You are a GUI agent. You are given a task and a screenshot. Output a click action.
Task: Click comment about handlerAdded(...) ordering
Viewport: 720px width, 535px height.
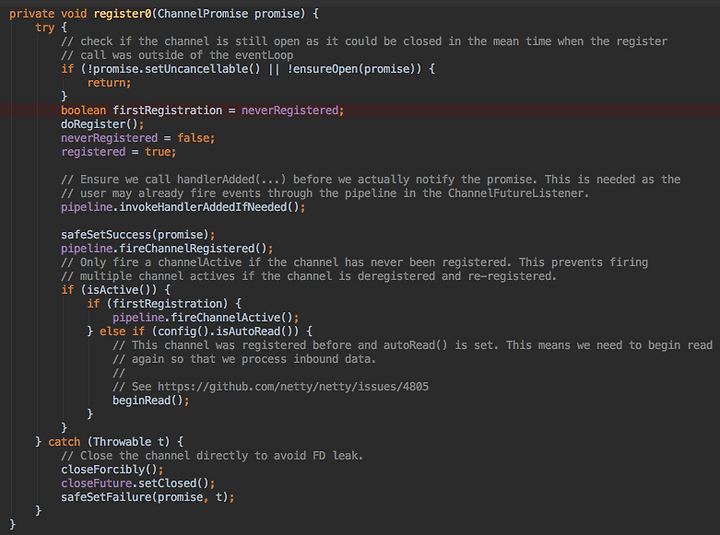(371, 180)
